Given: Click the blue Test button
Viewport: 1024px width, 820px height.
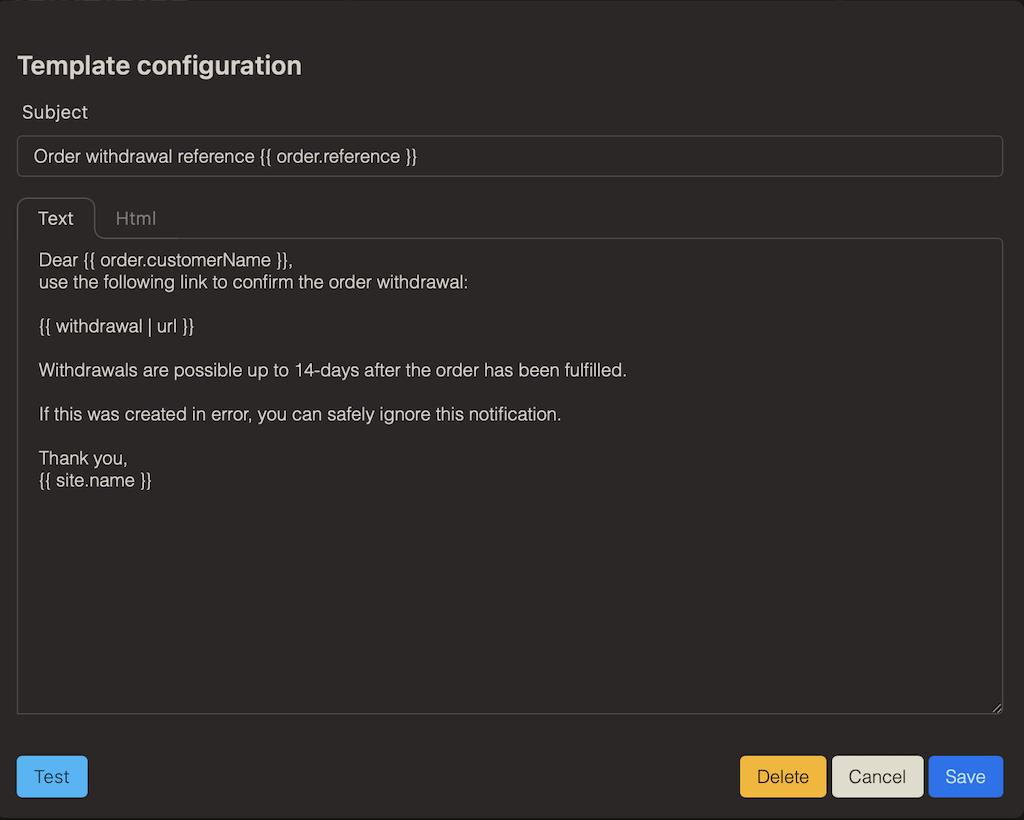Looking at the screenshot, I should pyautogui.click(x=52, y=776).
